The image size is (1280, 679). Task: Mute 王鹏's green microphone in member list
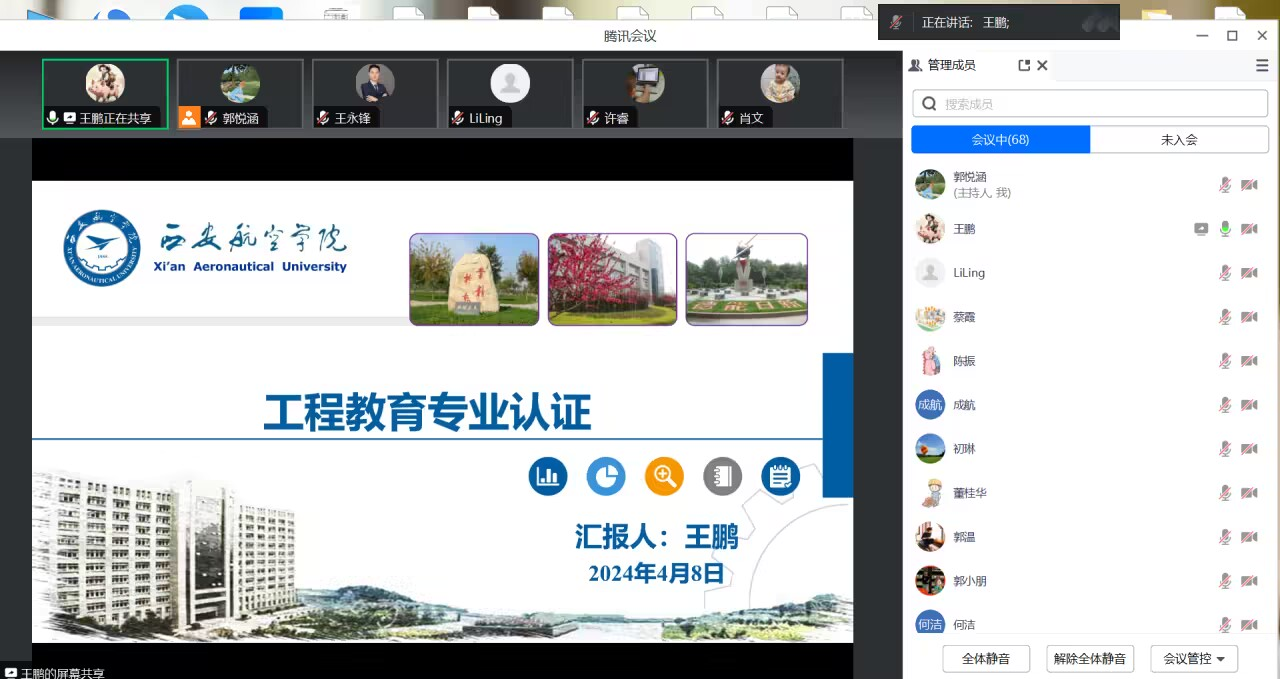(x=1225, y=229)
